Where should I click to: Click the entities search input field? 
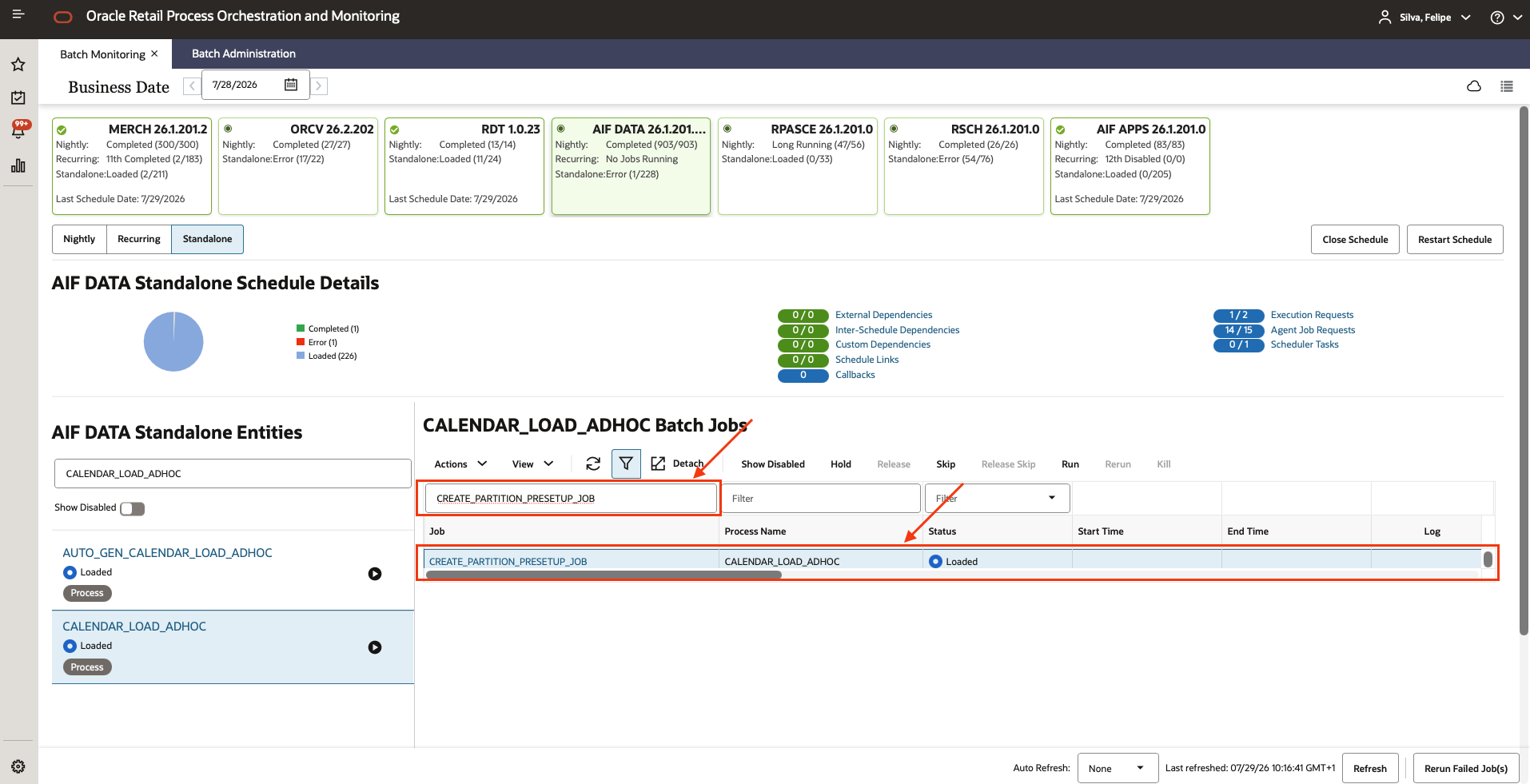coord(233,474)
